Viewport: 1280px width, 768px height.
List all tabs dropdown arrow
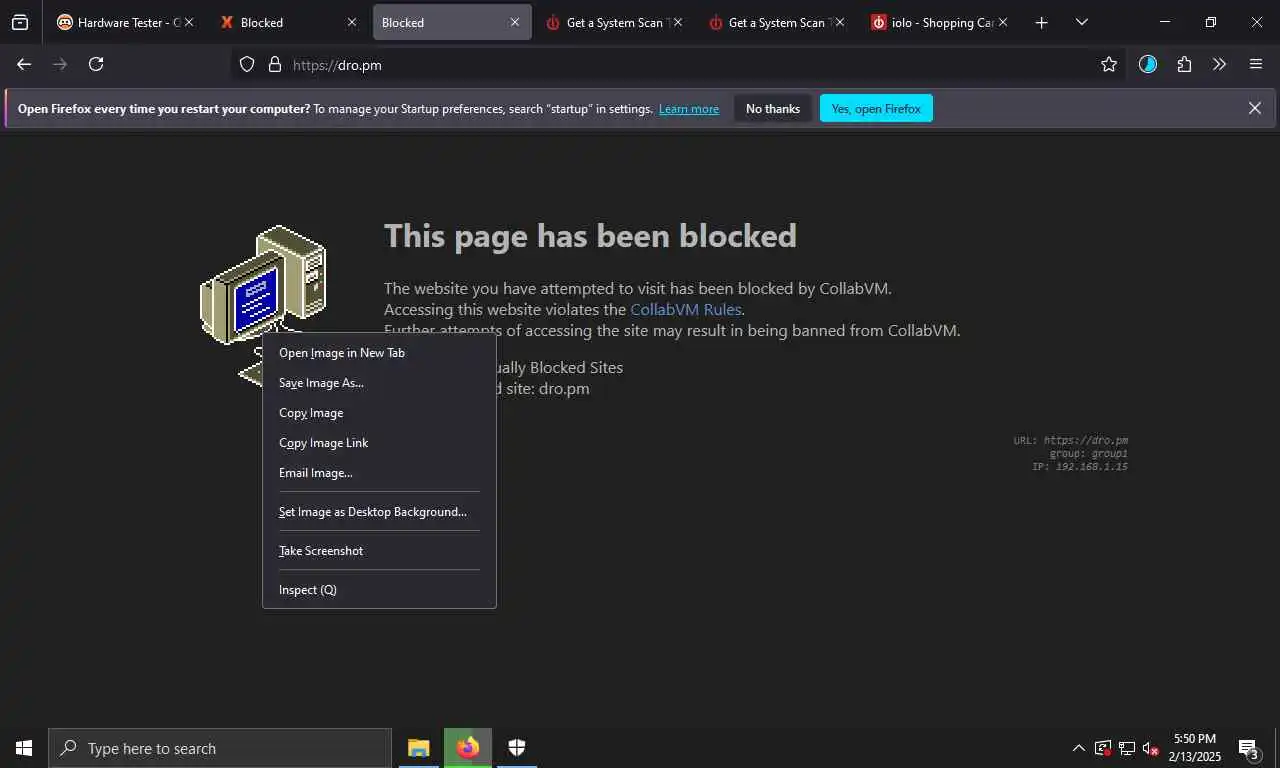[x=1081, y=22]
